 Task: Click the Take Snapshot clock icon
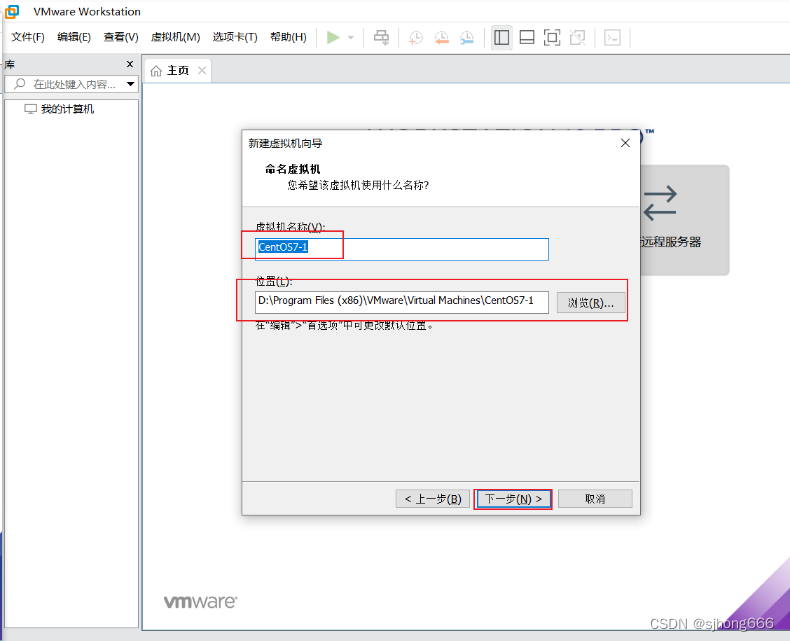point(416,38)
